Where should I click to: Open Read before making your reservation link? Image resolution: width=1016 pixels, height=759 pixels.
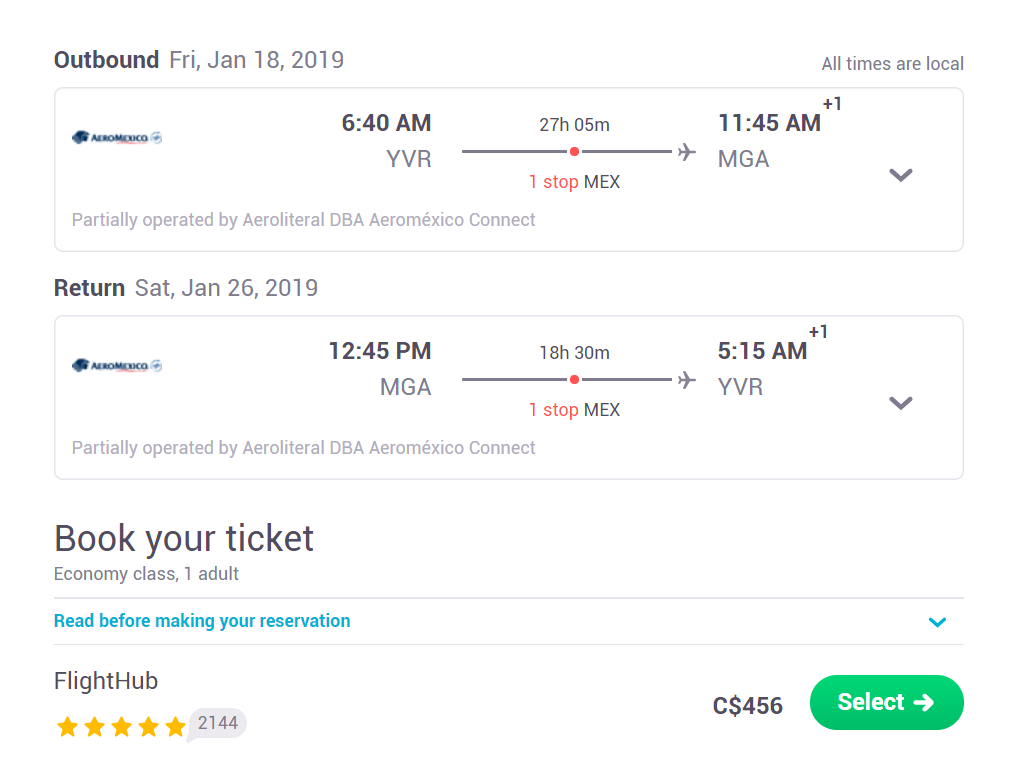(x=202, y=621)
